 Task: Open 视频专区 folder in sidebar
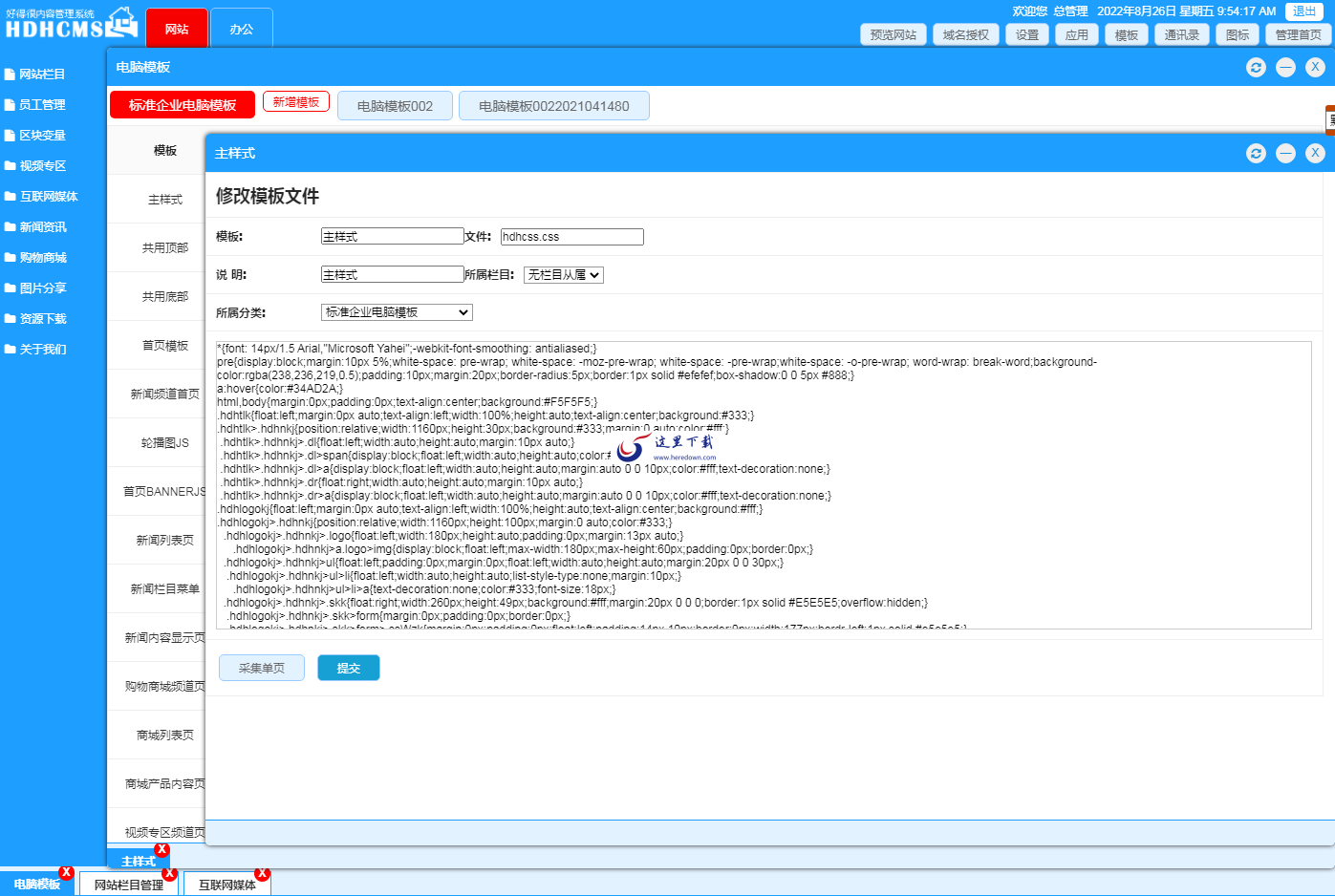(42, 166)
